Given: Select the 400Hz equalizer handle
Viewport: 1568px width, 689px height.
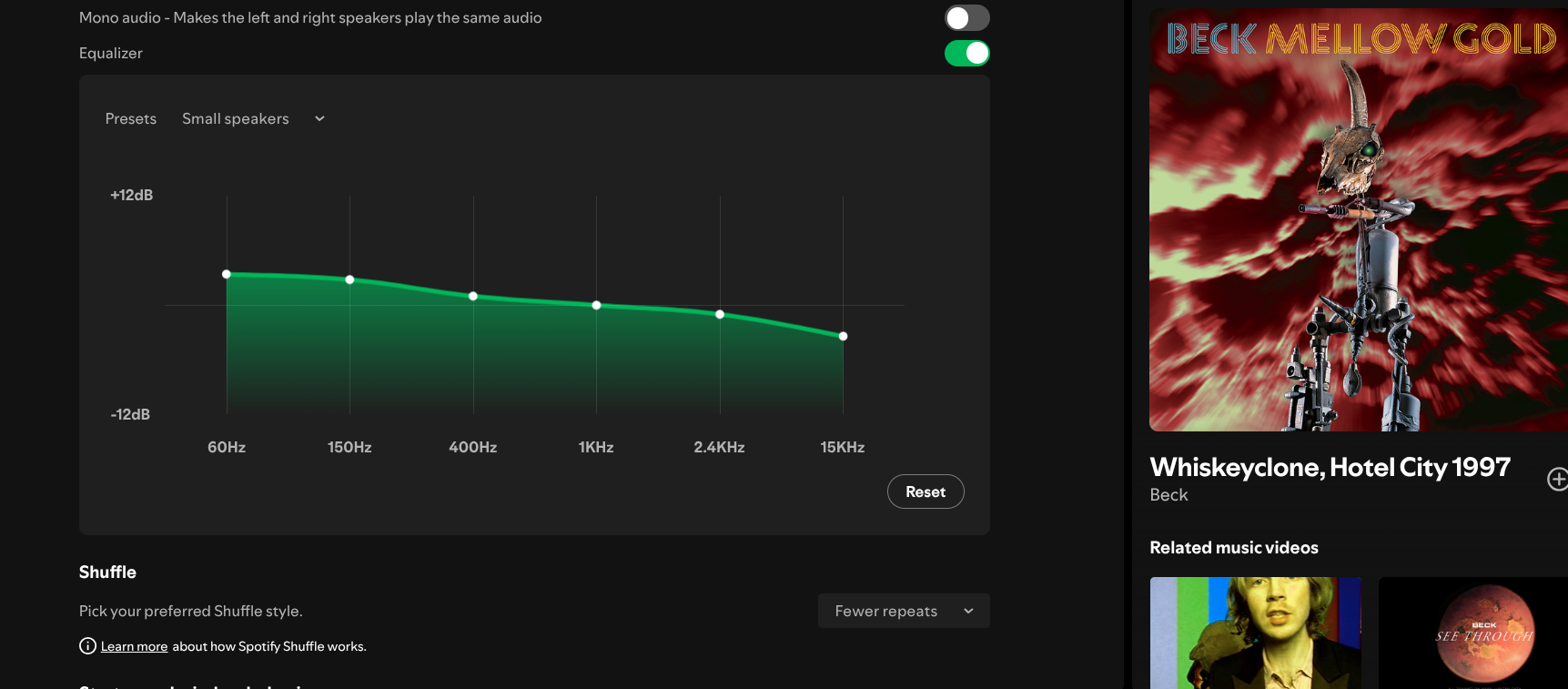Looking at the screenshot, I should point(473,296).
